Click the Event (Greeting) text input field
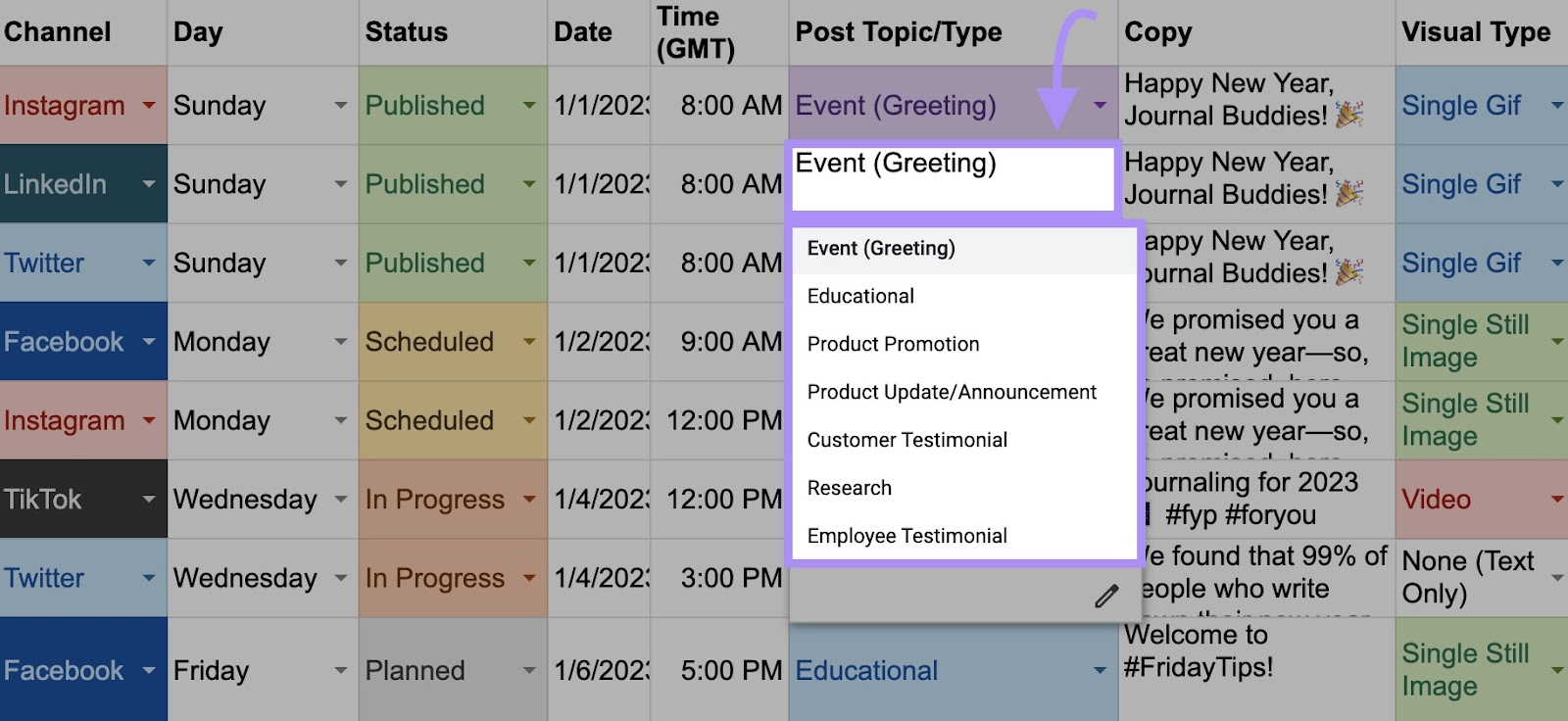This screenshot has height=721, width=1568. (x=952, y=177)
